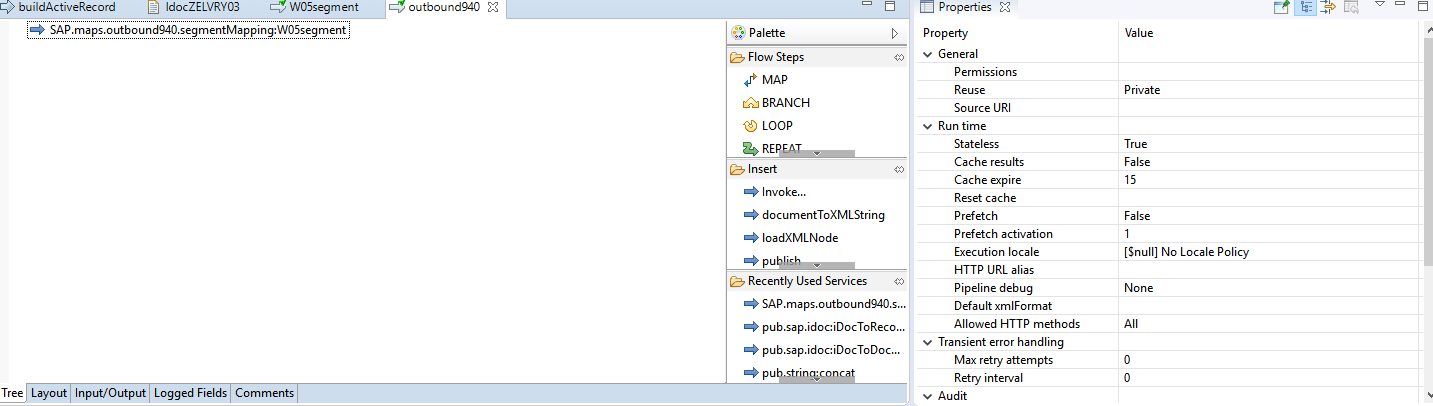Open the Input/Output tab

click(111, 393)
